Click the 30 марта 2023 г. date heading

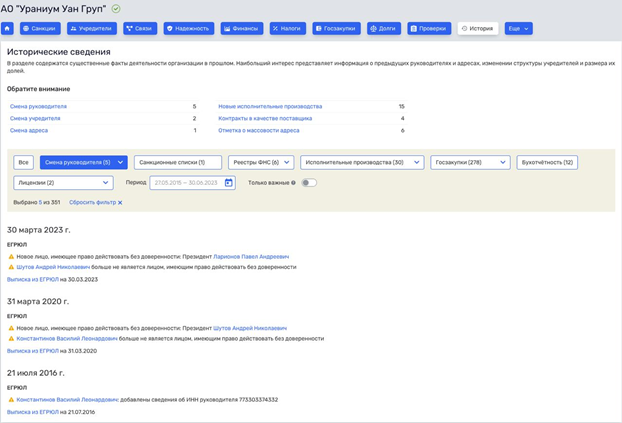point(38,230)
